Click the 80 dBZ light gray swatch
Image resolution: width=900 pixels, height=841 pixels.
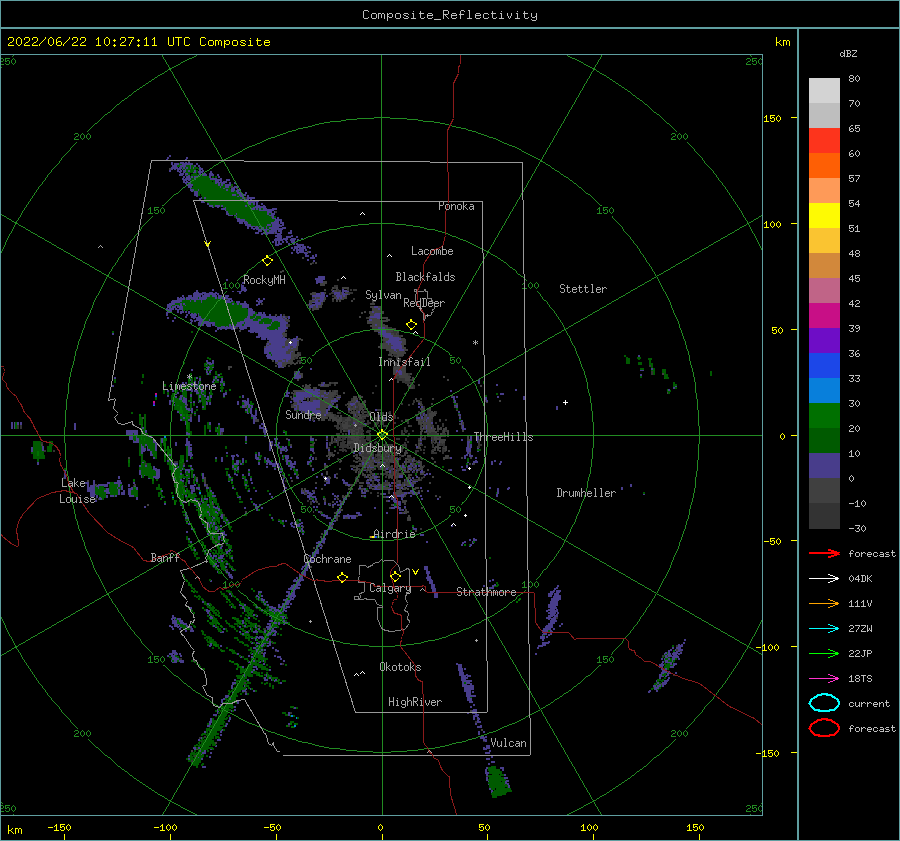824,91
